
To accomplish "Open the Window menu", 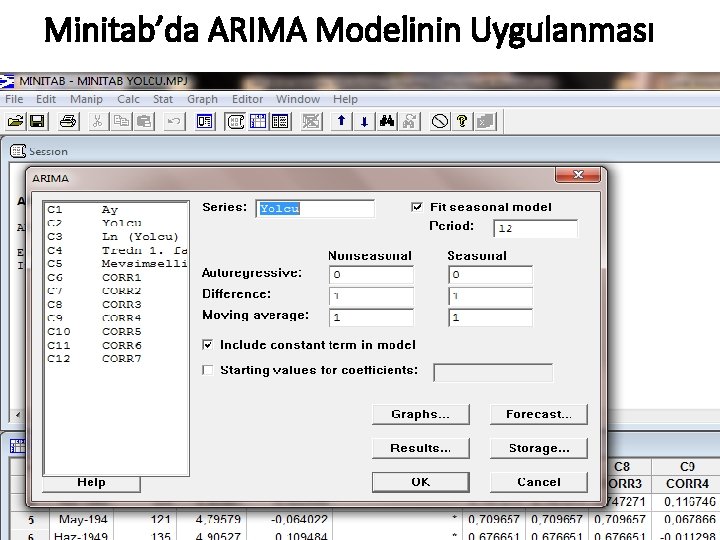I will coord(298,99).
